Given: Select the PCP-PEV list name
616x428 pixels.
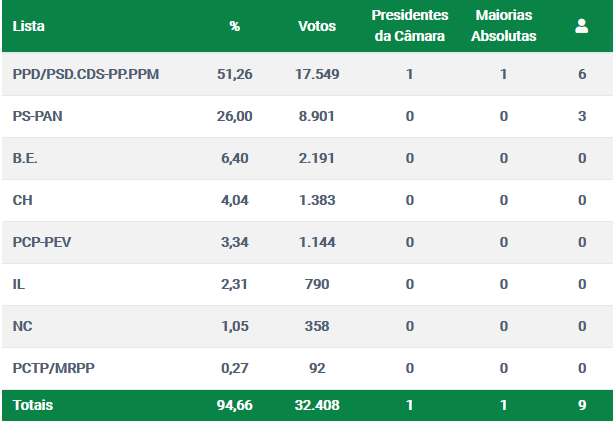Looking at the screenshot, I should [x=42, y=242].
